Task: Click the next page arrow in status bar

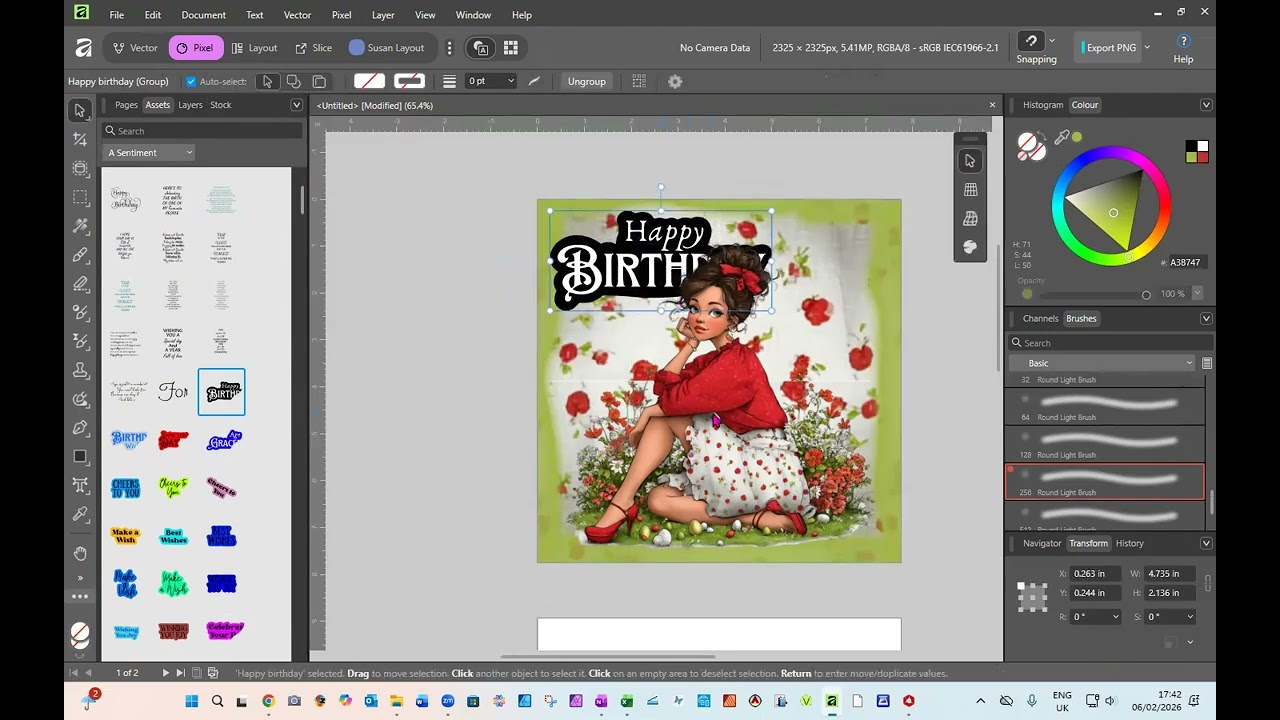Action: [166, 673]
